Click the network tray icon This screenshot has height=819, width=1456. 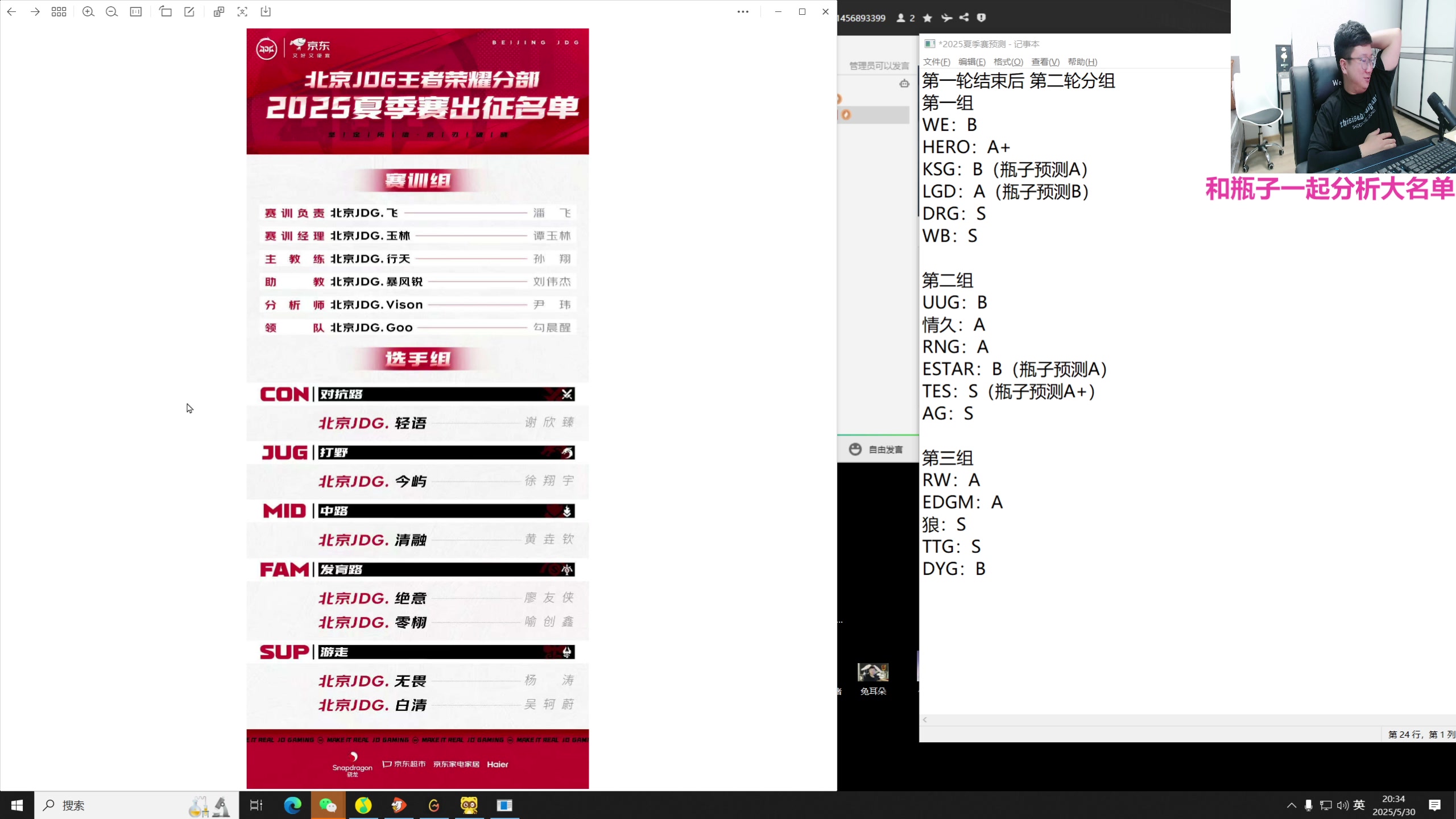tap(1326, 805)
